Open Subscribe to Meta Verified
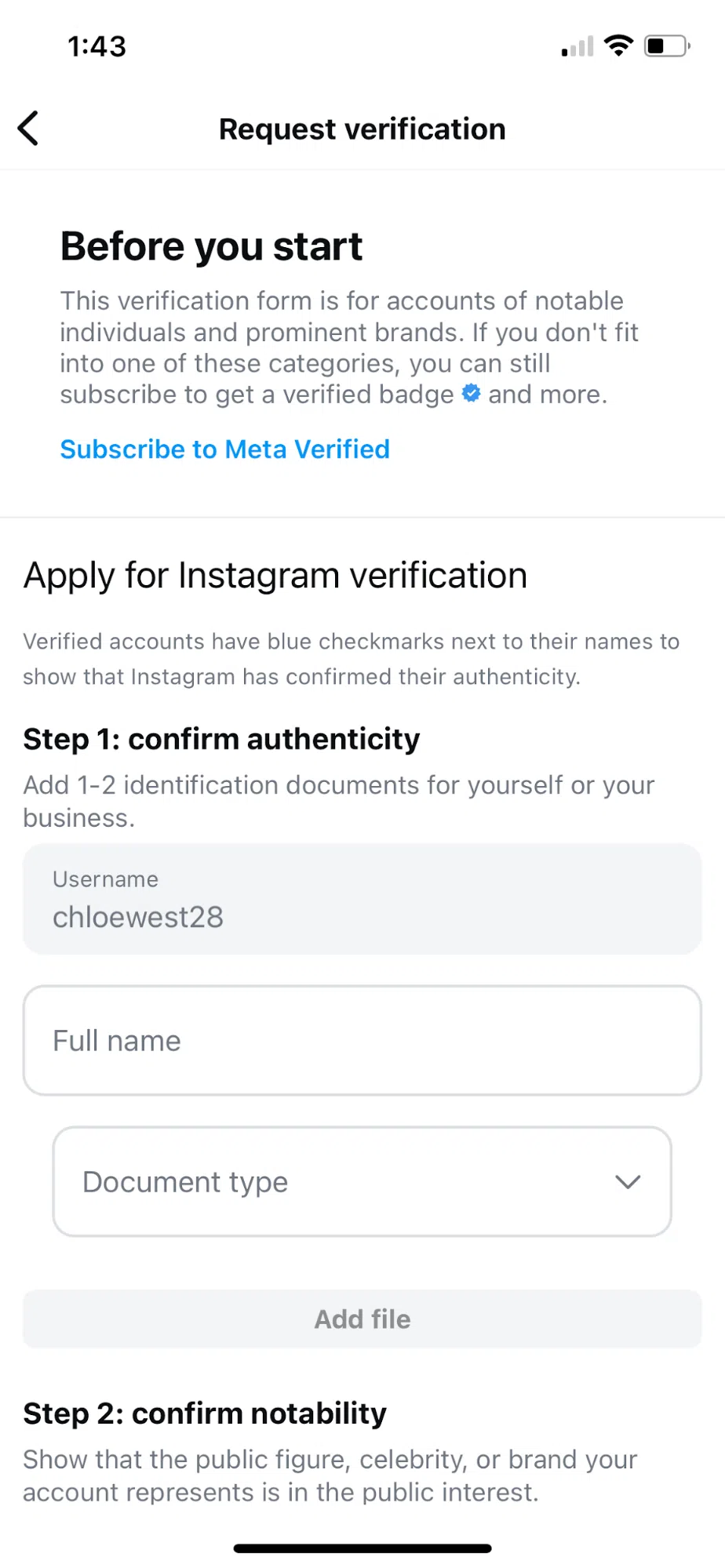725x1568 pixels. [x=224, y=449]
